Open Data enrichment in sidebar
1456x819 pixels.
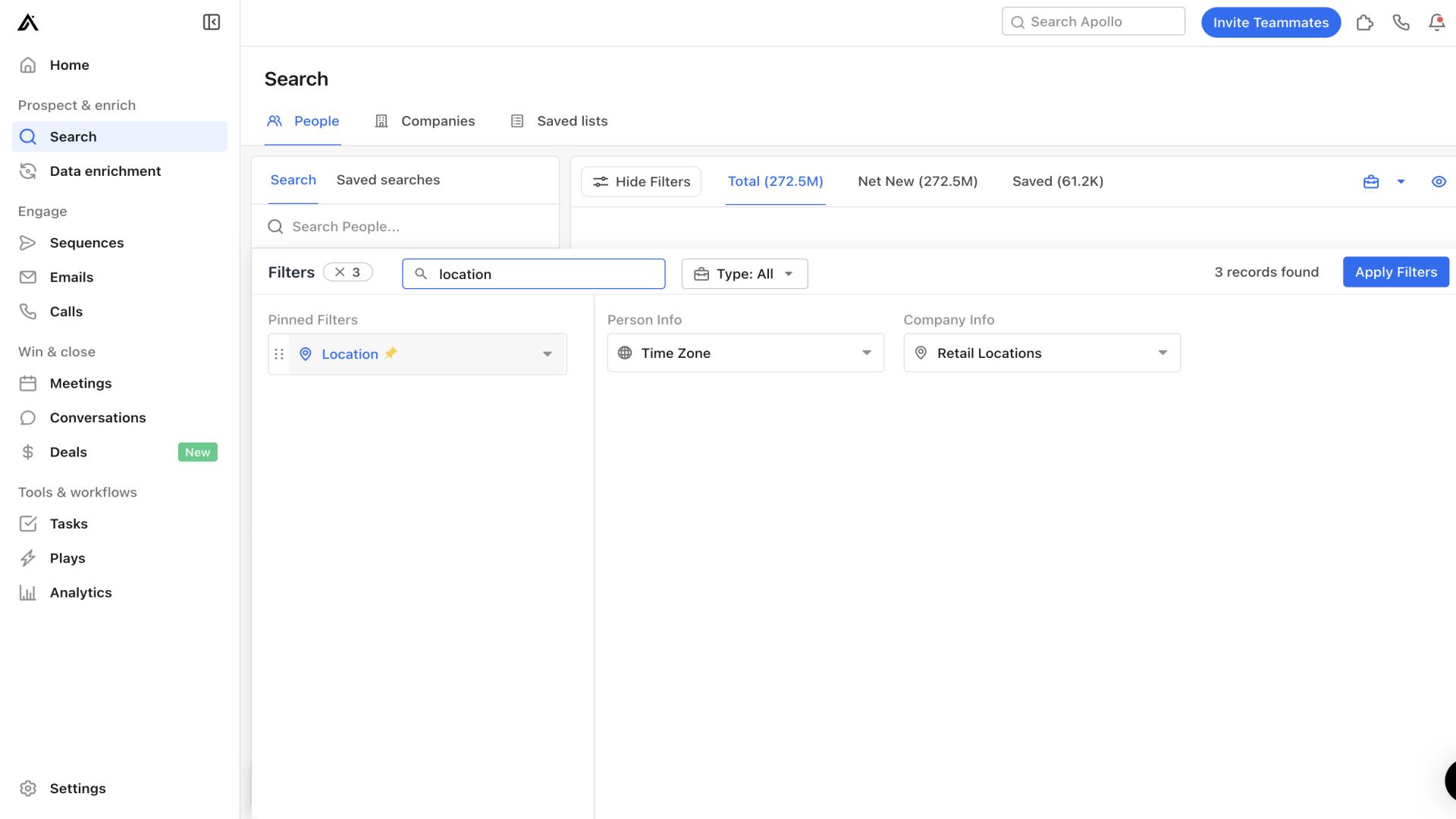coord(105,170)
